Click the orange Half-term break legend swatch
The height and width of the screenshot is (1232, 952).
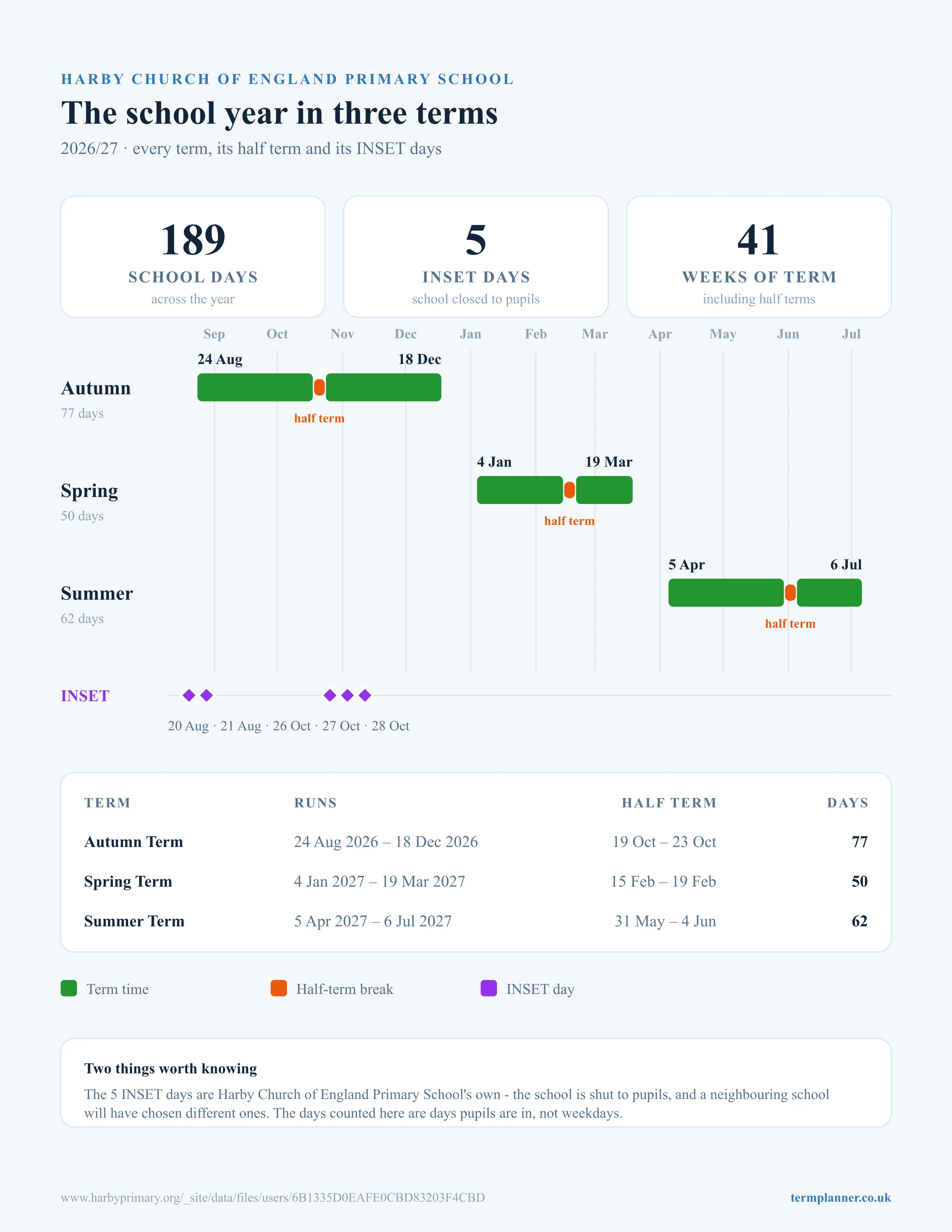point(279,988)
